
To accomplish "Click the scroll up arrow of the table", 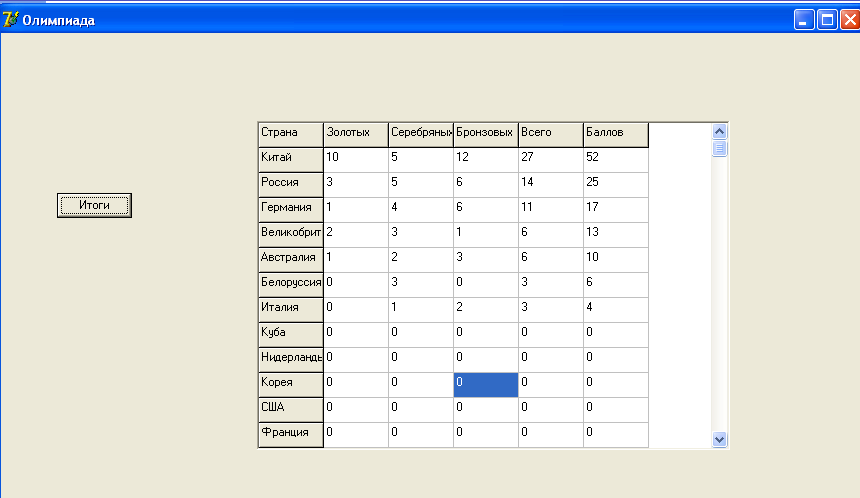I will [x=720, y=131].
